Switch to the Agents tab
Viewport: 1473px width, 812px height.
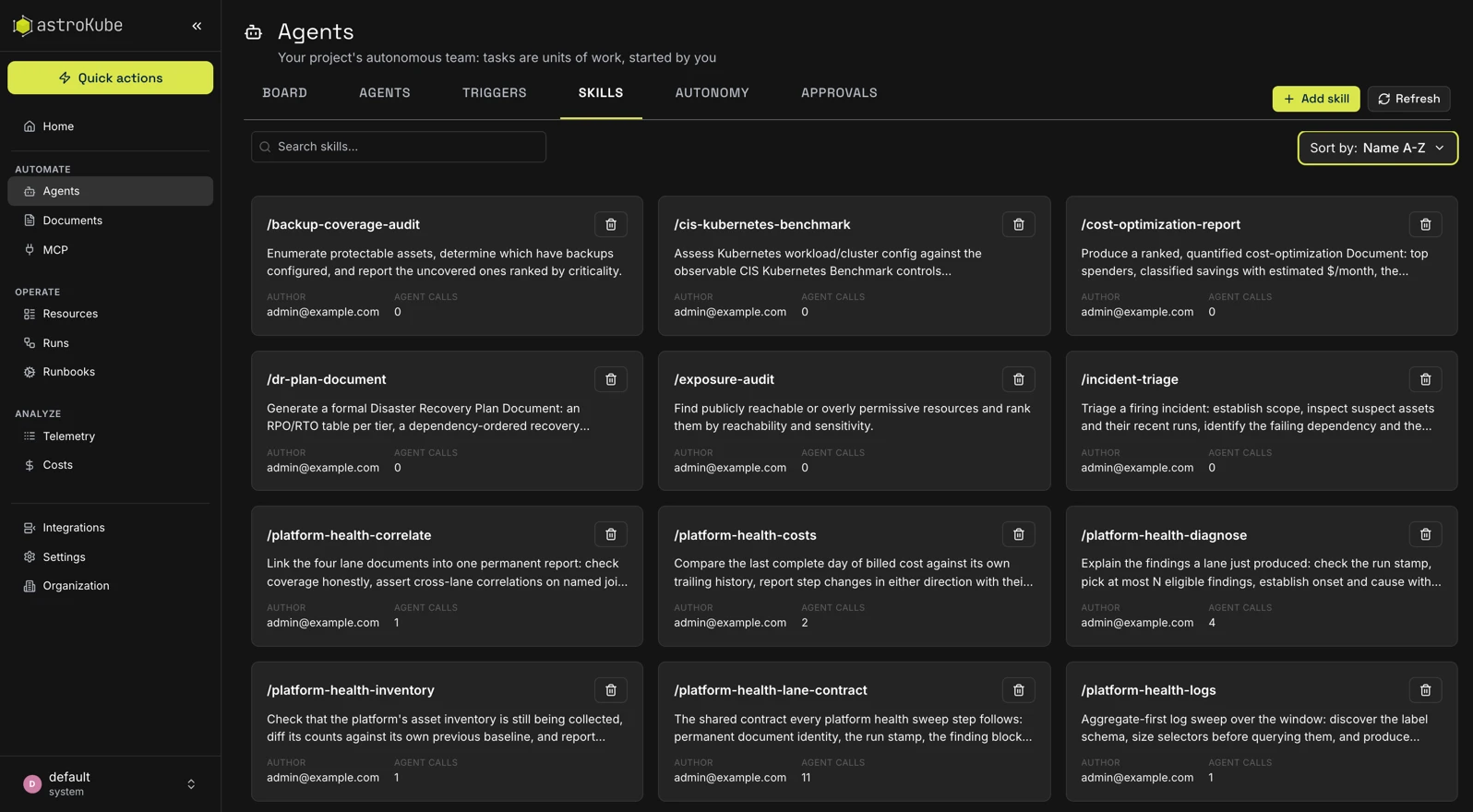tap(384, 93)
